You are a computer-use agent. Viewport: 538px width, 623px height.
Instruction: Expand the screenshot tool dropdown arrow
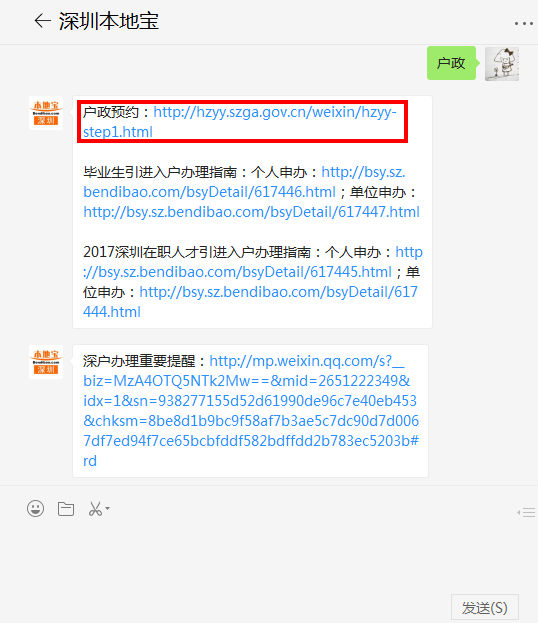tap(107, 508)
